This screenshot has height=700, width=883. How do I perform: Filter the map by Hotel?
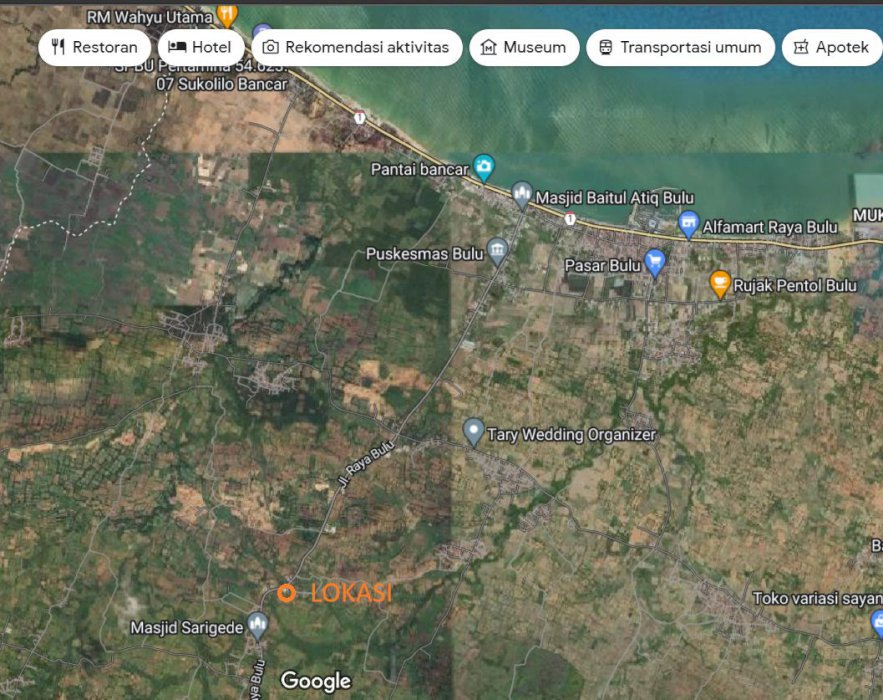tap(200, 47)
